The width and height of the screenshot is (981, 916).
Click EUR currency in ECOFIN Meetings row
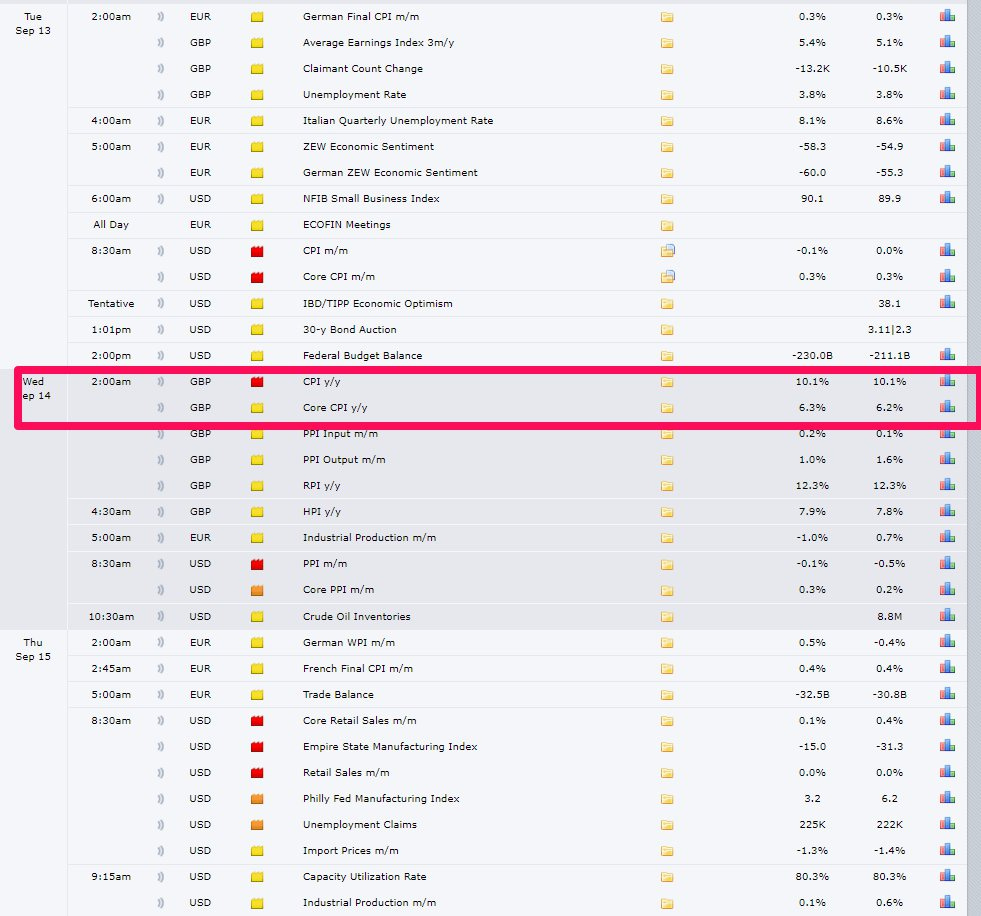(x=200, y=224)
